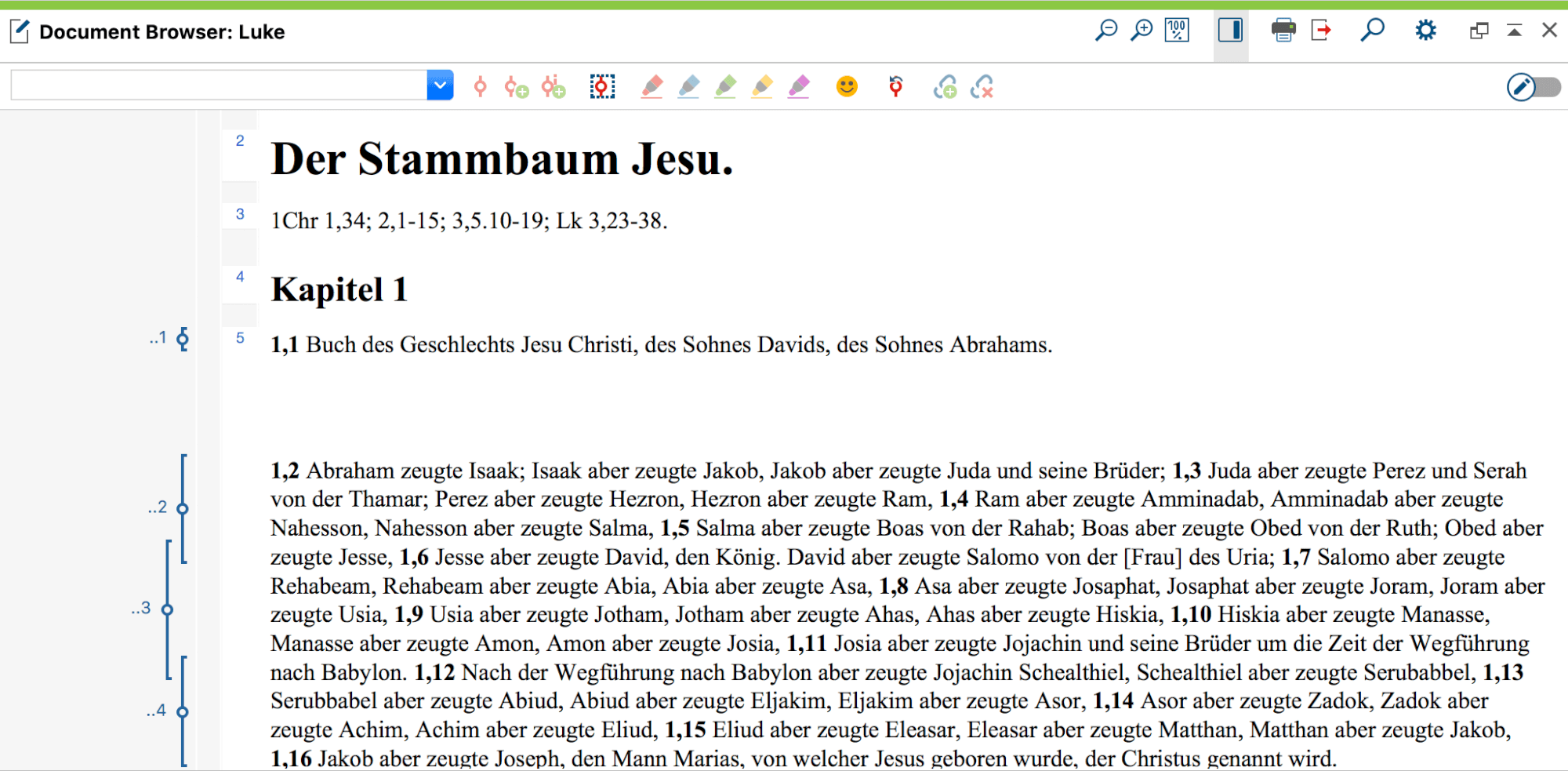Screen dimensions: 1568x771
Task: Toggle the sidebar panel display icon
Action: pos(1230,31)
